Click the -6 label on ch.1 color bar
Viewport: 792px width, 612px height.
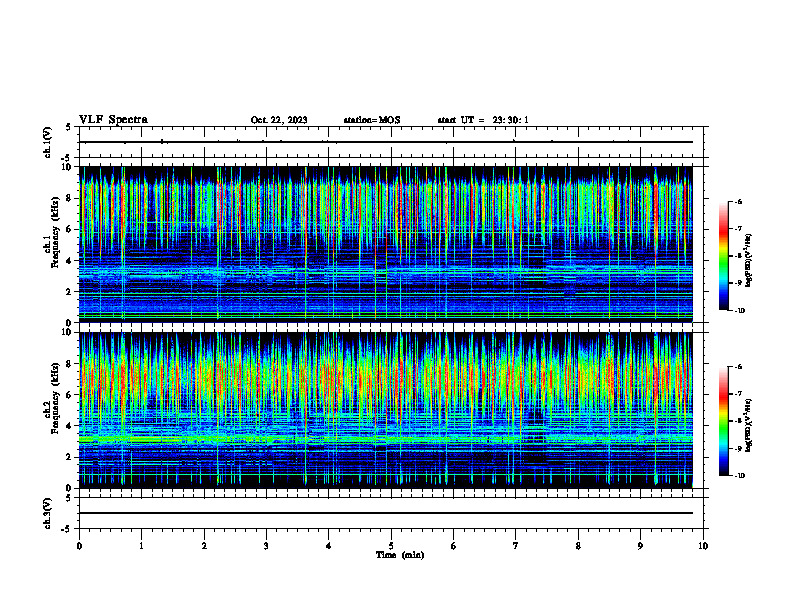click(x=739, y=202)
